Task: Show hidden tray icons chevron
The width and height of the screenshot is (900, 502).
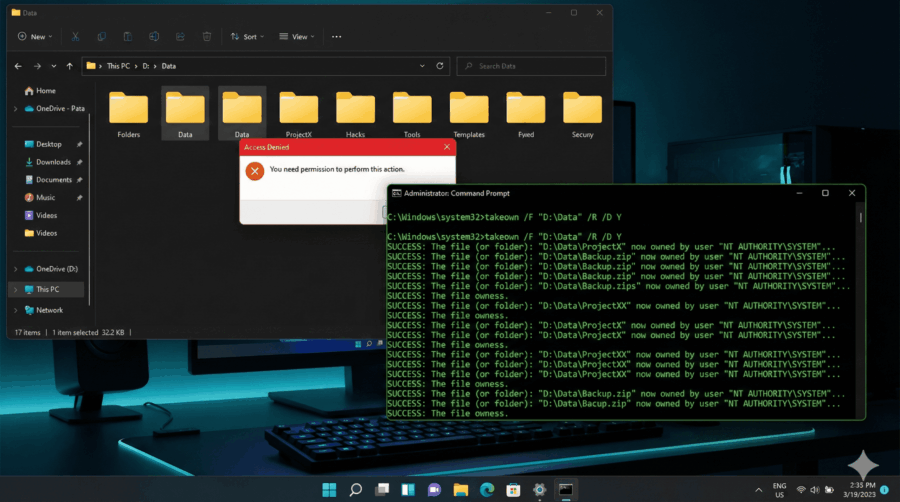Action: tap(759, 490)
